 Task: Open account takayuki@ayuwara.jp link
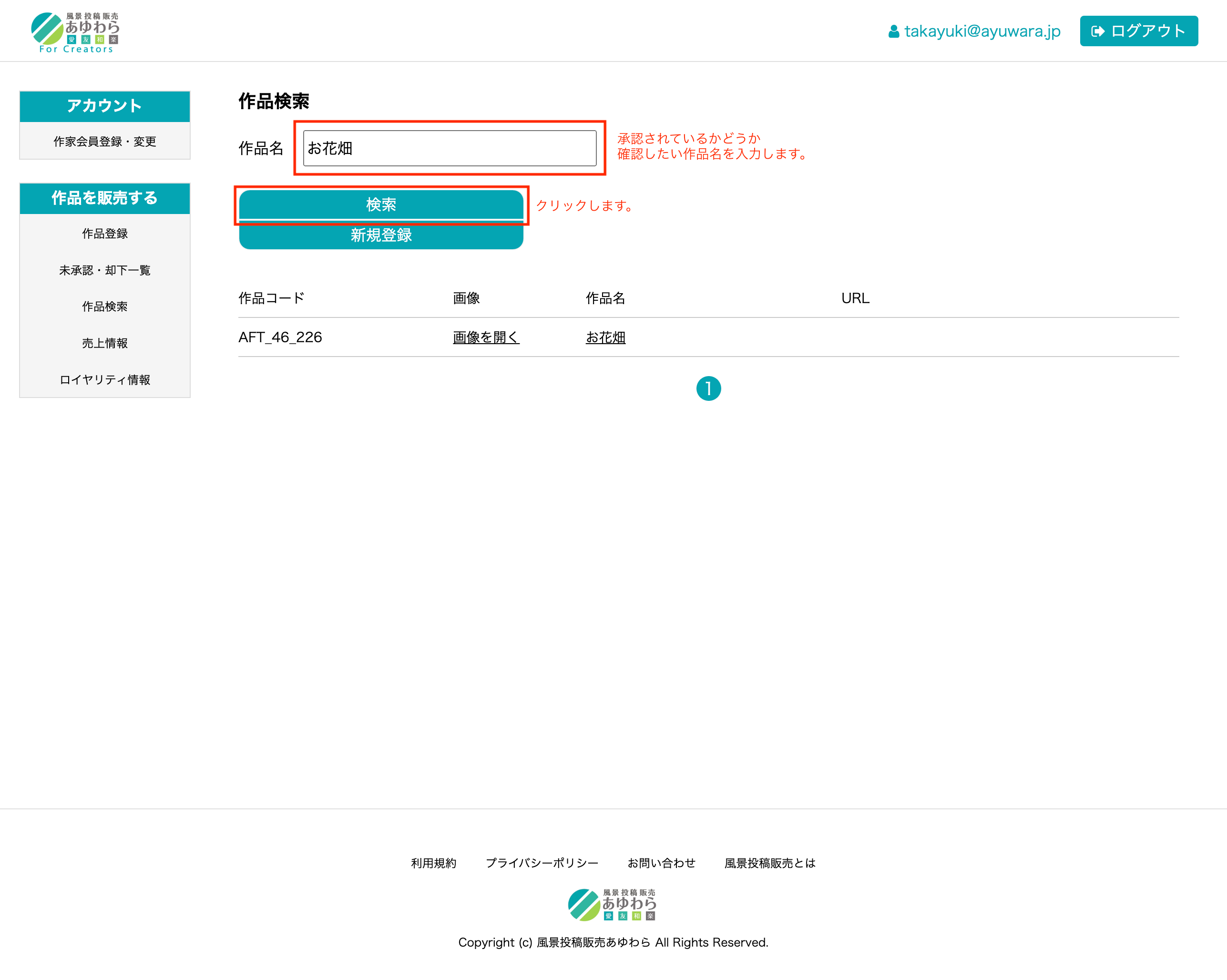pyautogui.click(x=982, y=31)
